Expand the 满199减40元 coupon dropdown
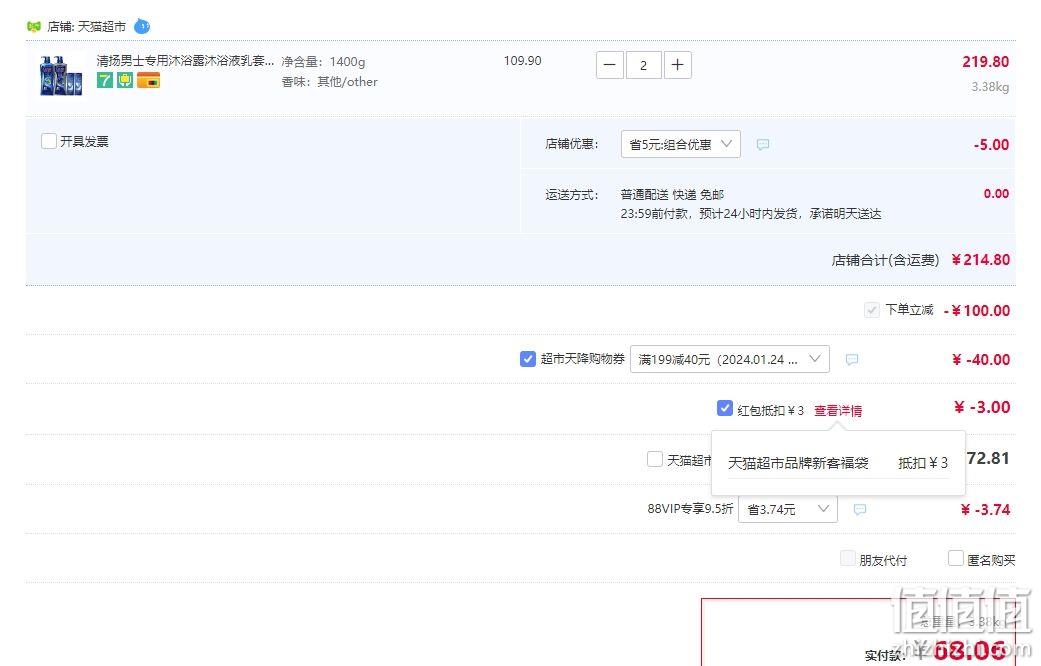 point(730,359)
